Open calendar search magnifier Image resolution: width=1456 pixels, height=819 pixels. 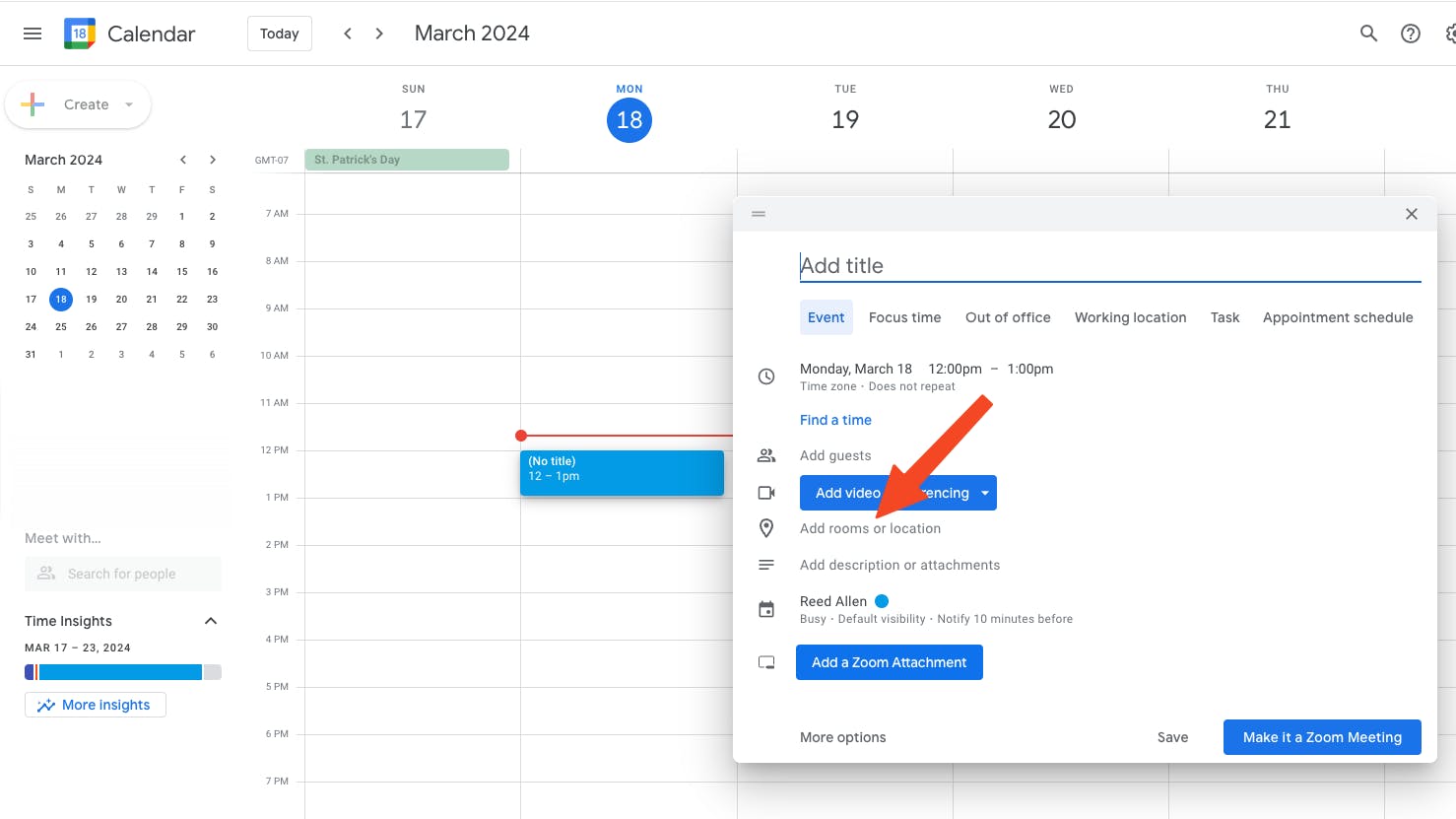(1368, 34)
